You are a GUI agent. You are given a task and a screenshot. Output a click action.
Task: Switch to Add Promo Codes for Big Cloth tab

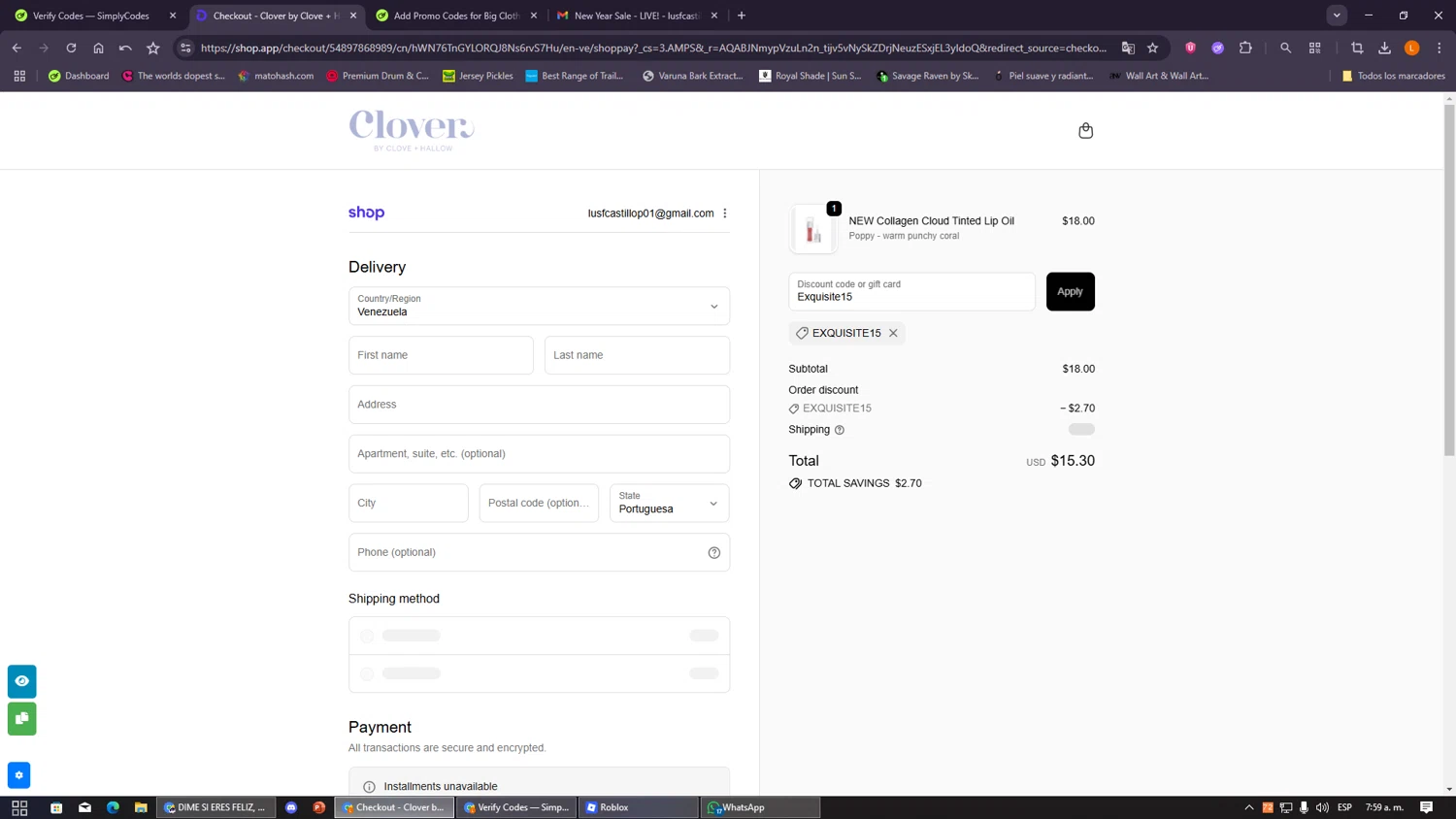(x=456, y=16)
